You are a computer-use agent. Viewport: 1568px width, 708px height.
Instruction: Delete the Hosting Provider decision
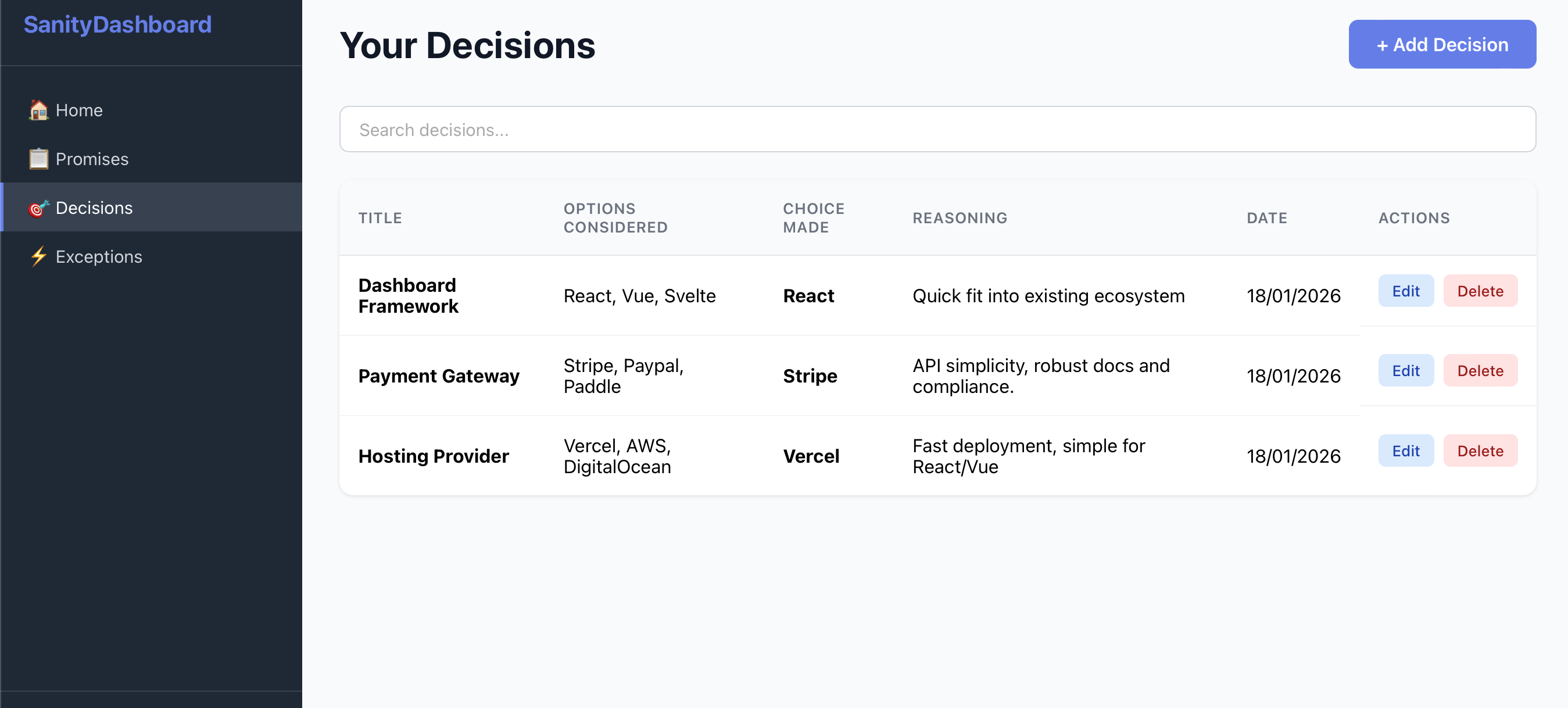(x=1480, y=450)
